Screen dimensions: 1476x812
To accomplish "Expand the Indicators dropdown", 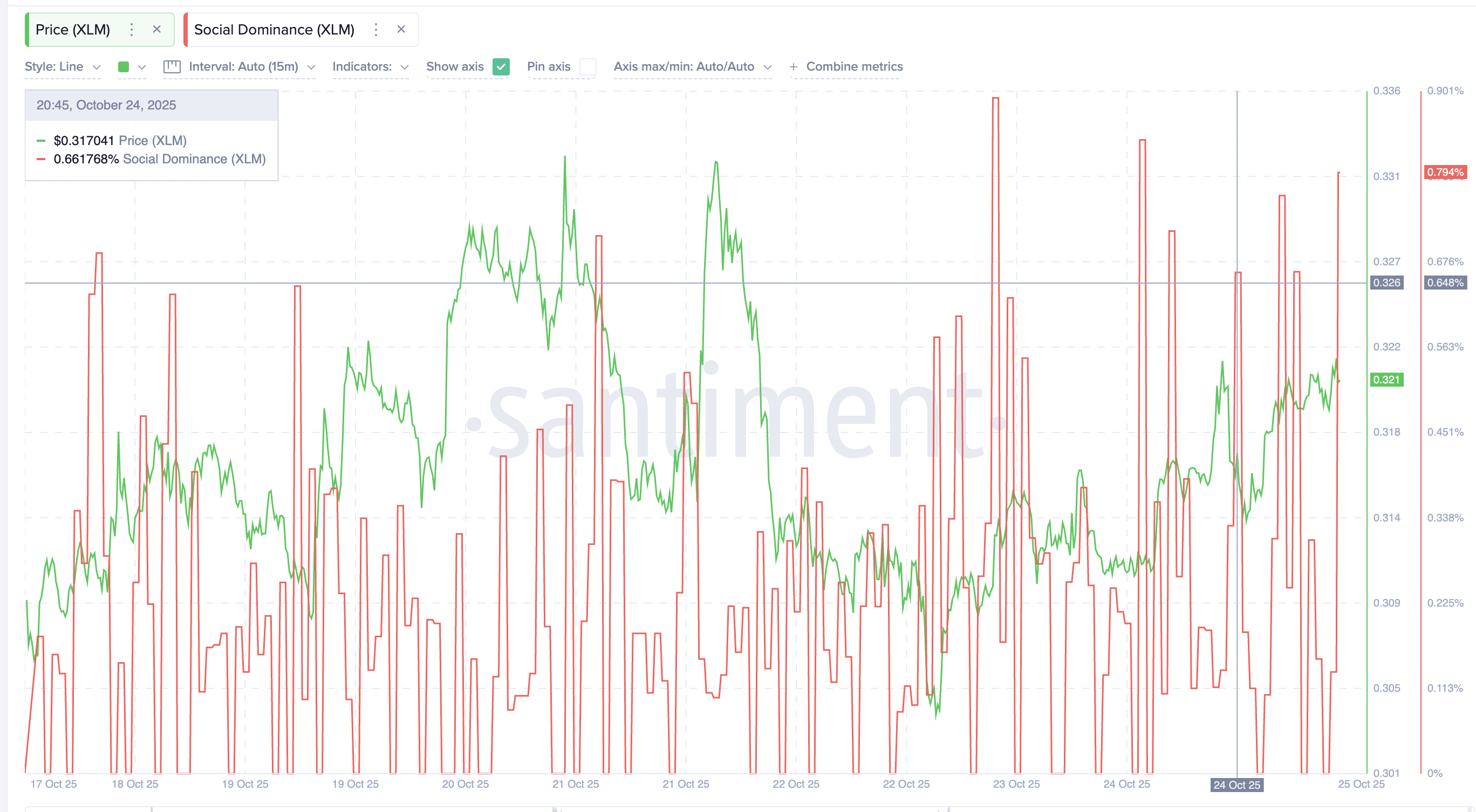I will coord(370,66).
